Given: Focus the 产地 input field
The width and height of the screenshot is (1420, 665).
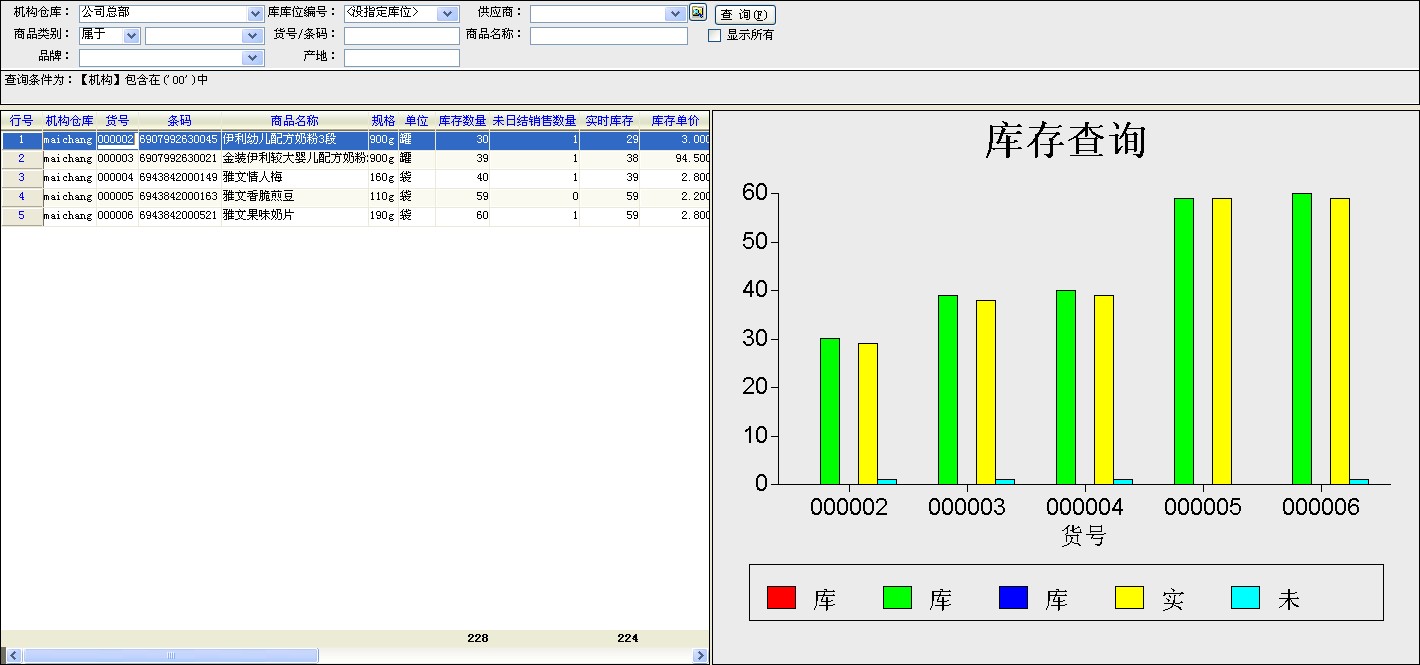Looking at the screenshot, I should pyautogui.click(x=401, y=58).
